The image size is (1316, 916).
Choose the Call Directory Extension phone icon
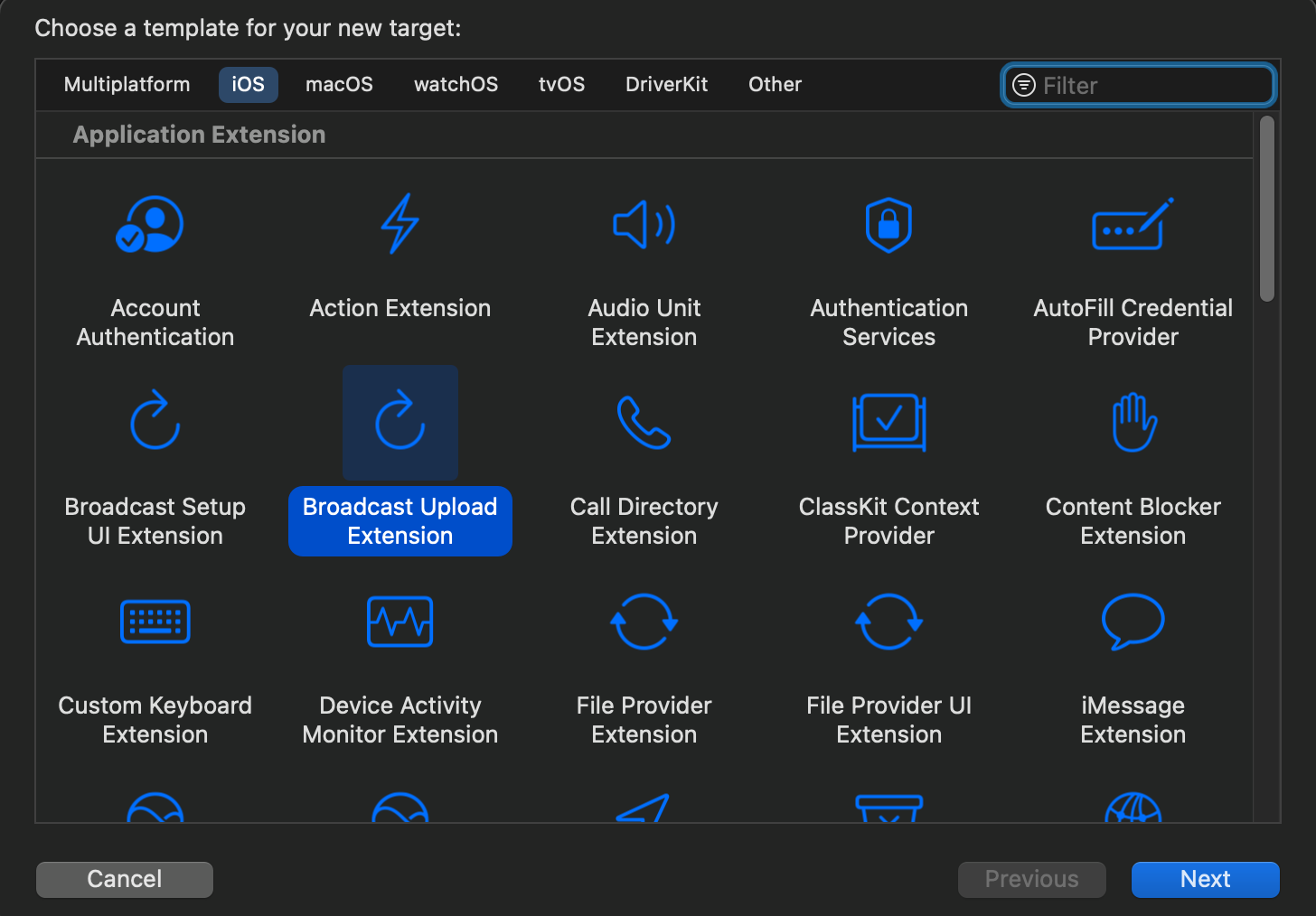(644, 423)
